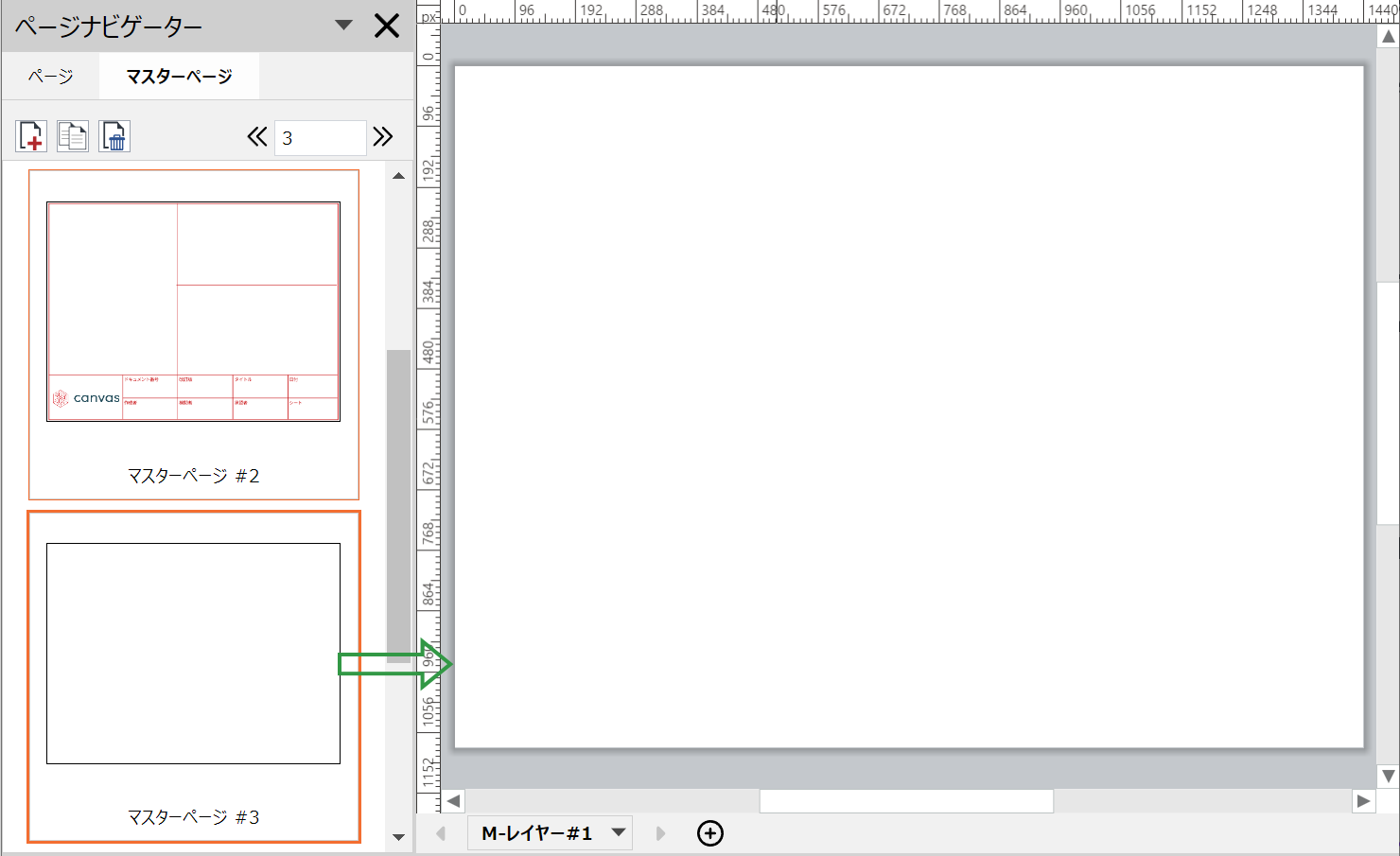Click canvas horizontal scrollbar left arrow

453,801
